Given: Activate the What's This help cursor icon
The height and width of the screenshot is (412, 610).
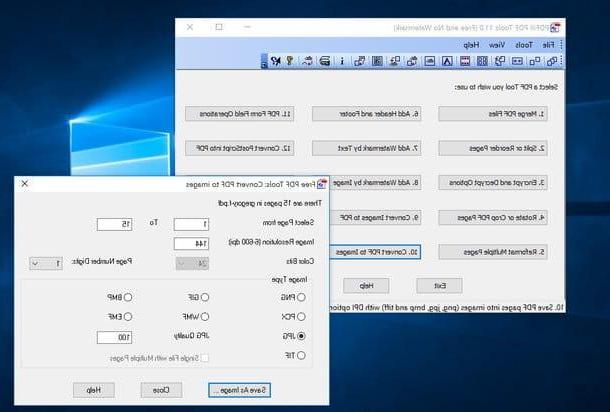Looking at the screenshot, I should tap(275, 61).
